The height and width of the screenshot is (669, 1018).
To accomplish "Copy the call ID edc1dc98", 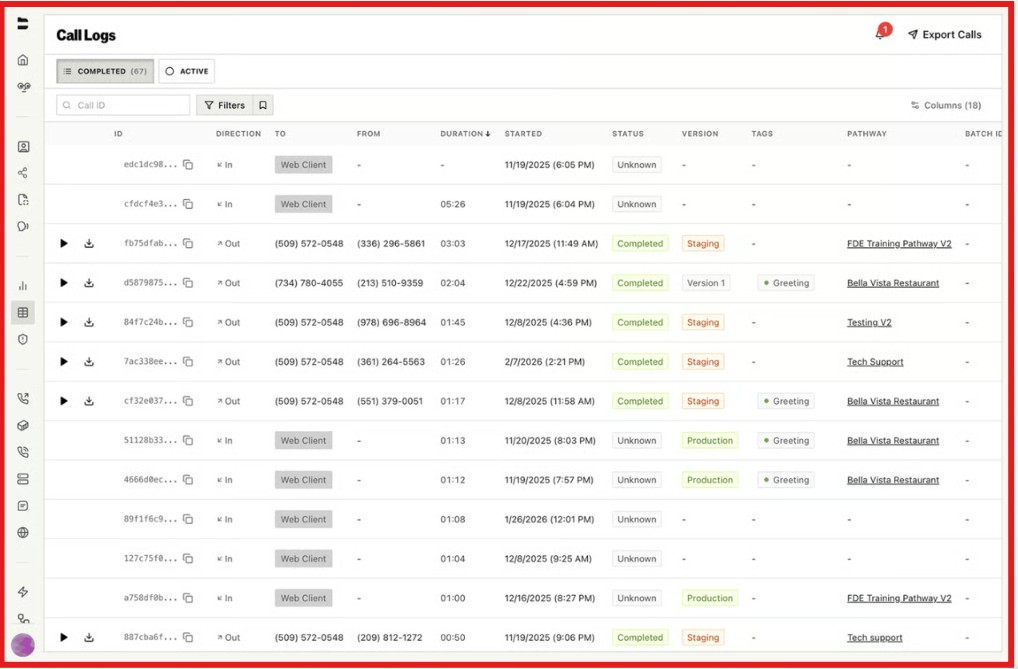I will pyautogui.click(x=188, y=165).
